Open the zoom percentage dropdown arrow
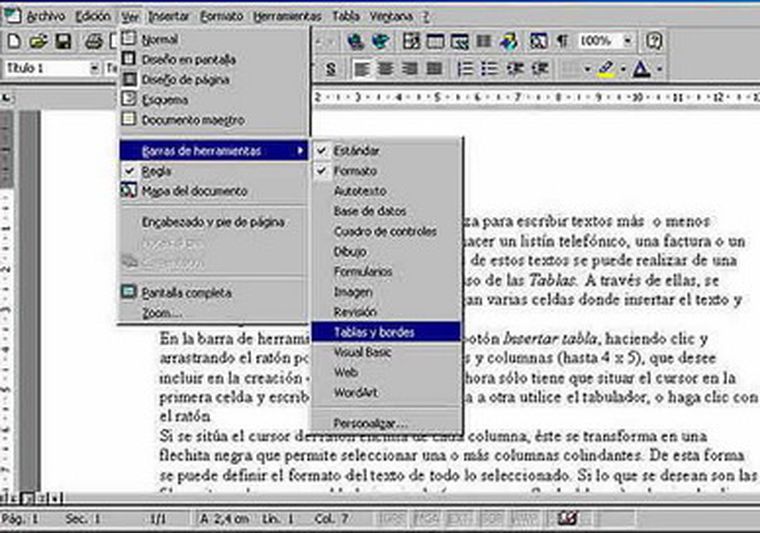The height and width of the screenshot is (533, 760). 628,41
